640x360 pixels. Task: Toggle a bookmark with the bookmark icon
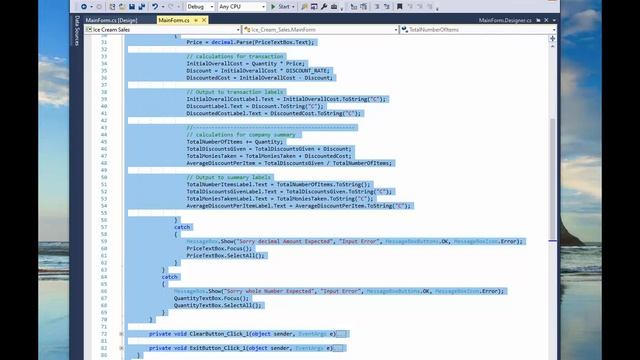coord(400,7)
